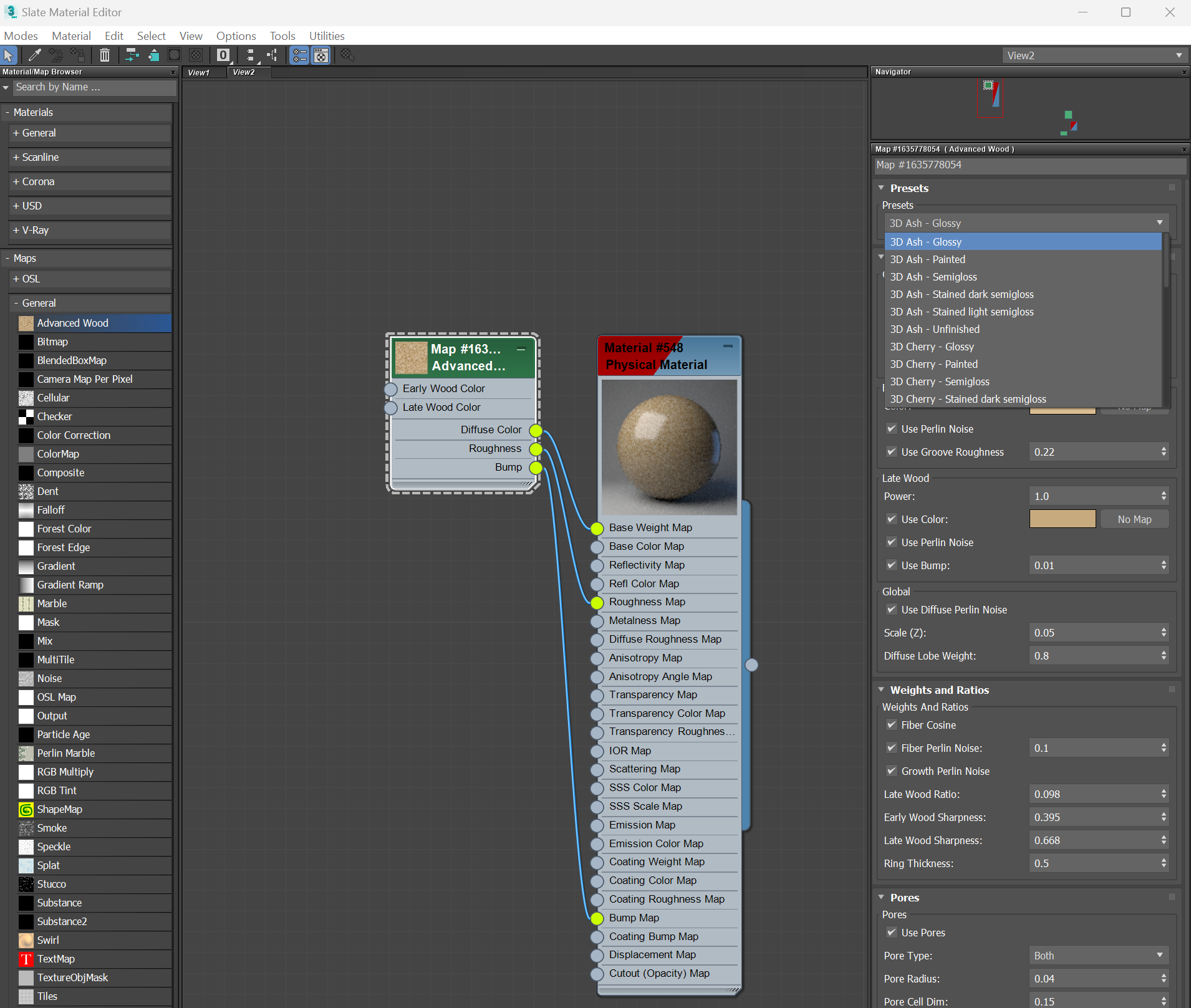The width and height of the screenshot is (1191, 1008).
Task: Toggle the Parameter Editor panel icon
Action: coord(321,55)
